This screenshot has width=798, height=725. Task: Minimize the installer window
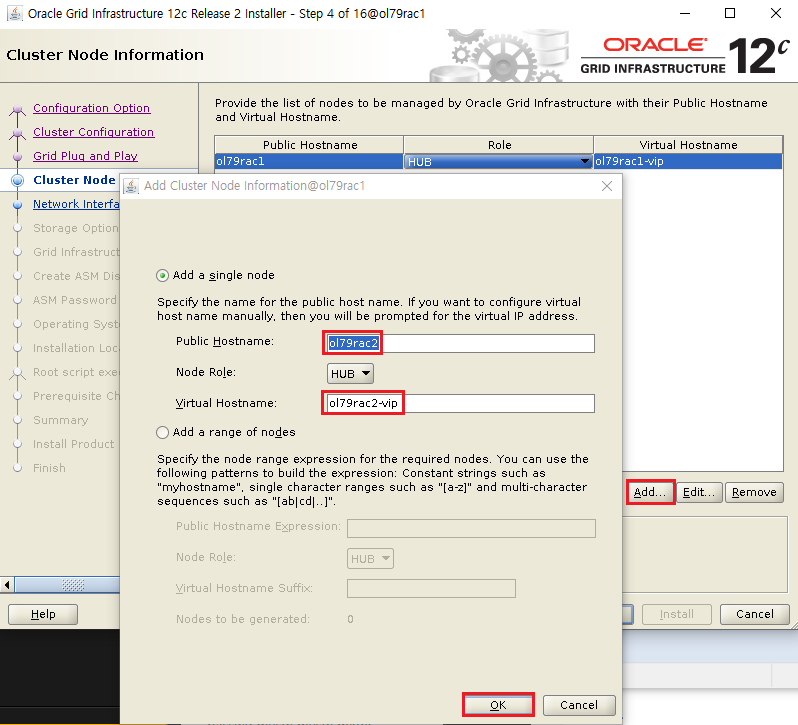tap(685, 13)
